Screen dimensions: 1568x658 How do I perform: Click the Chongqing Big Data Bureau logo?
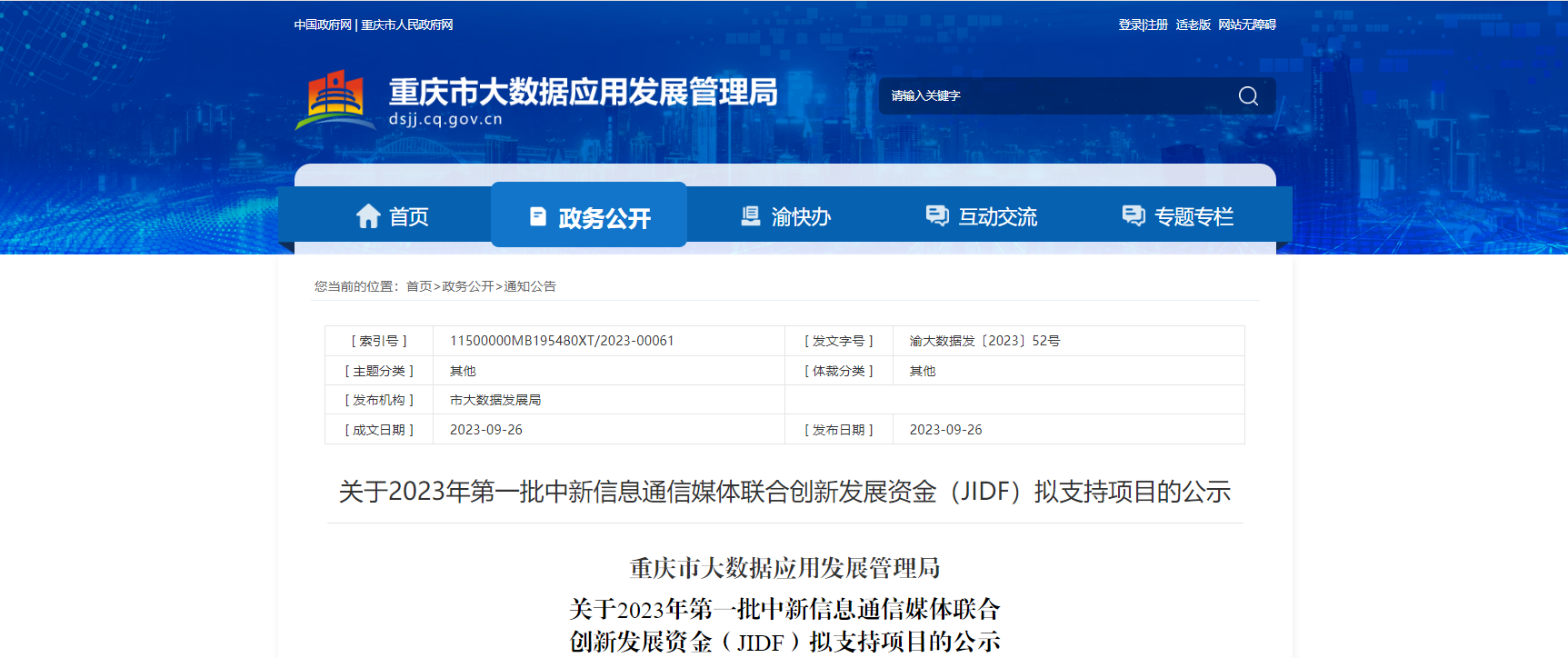pos(335,100)
